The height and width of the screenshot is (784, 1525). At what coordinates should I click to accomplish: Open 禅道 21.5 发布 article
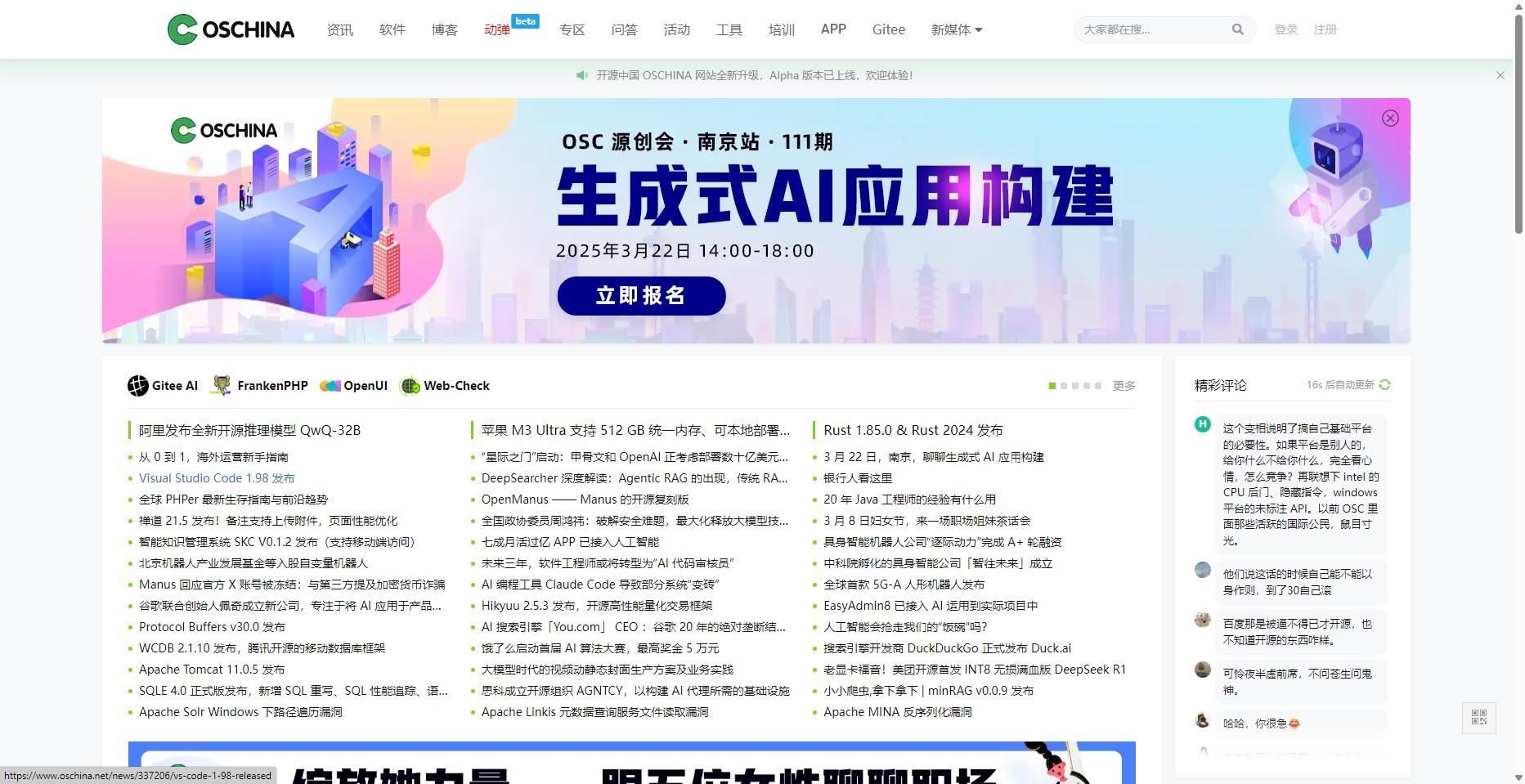coord(268,521)
